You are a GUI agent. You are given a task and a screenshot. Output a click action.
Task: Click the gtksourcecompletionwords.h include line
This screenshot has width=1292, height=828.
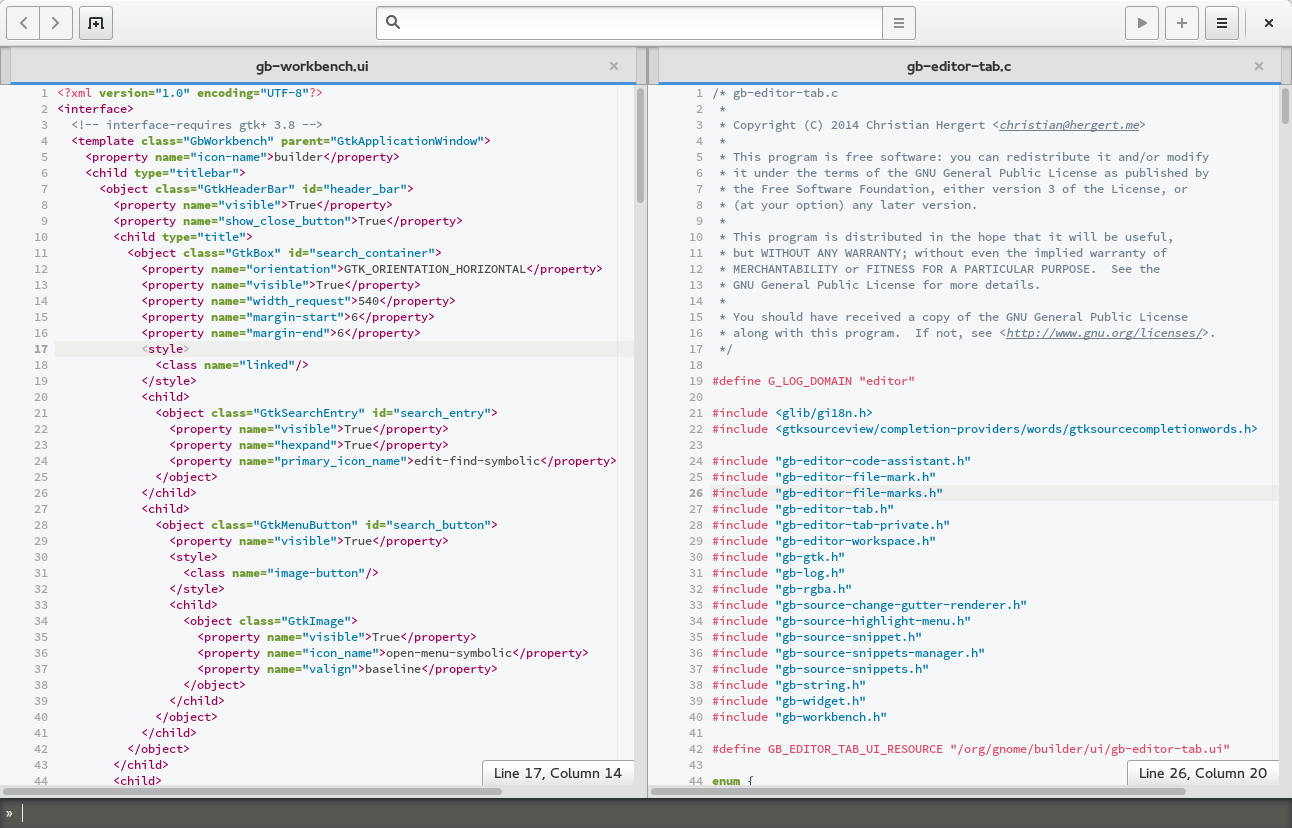point(985,429)
